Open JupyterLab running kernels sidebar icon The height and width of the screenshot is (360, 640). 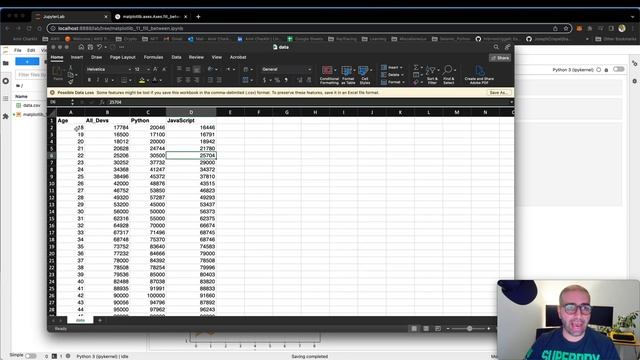[x=6, y=81]
